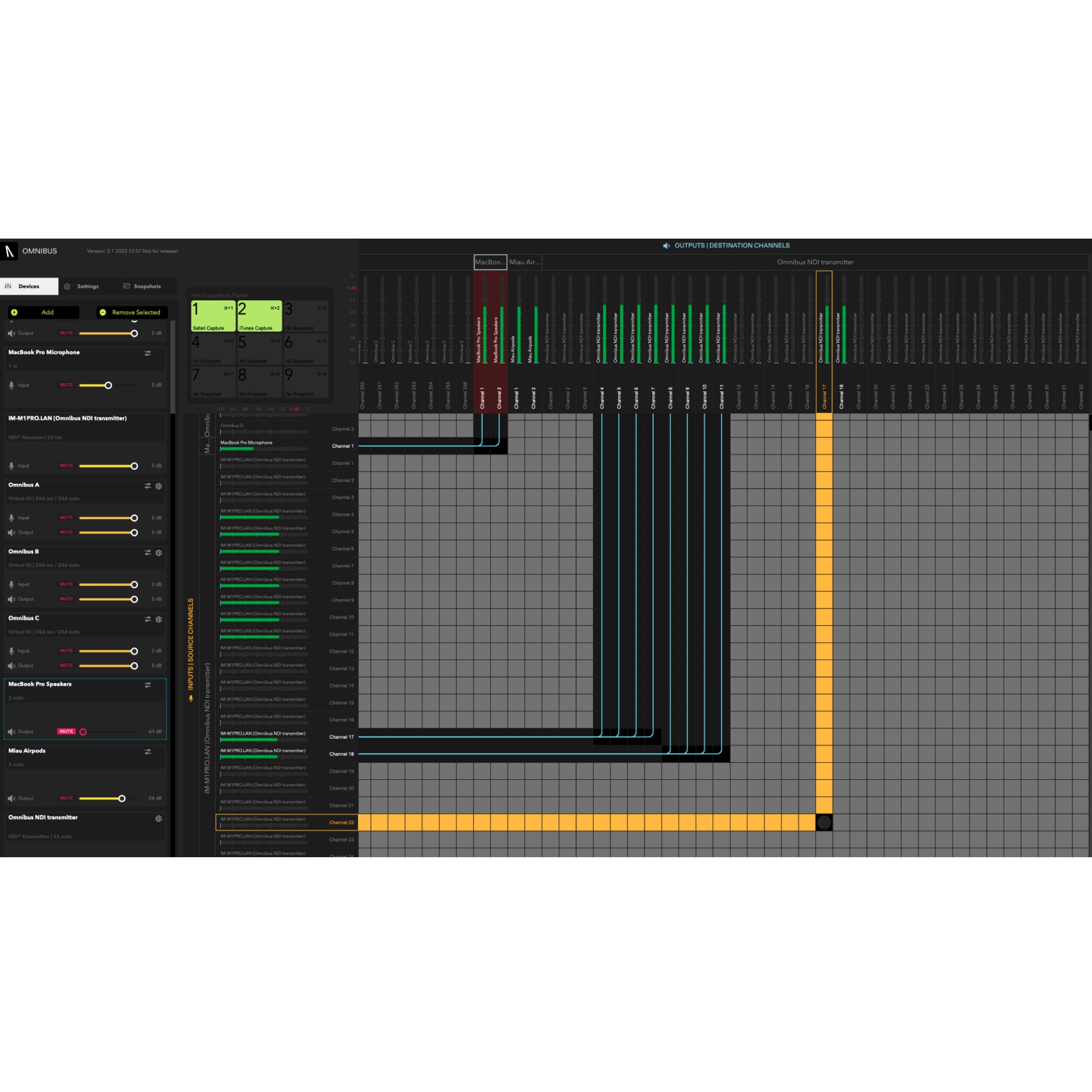This screenshot has width=1092, height=1092.
Task: Open Omnibus B gear settings icon
Action: [x=159, y=553]
